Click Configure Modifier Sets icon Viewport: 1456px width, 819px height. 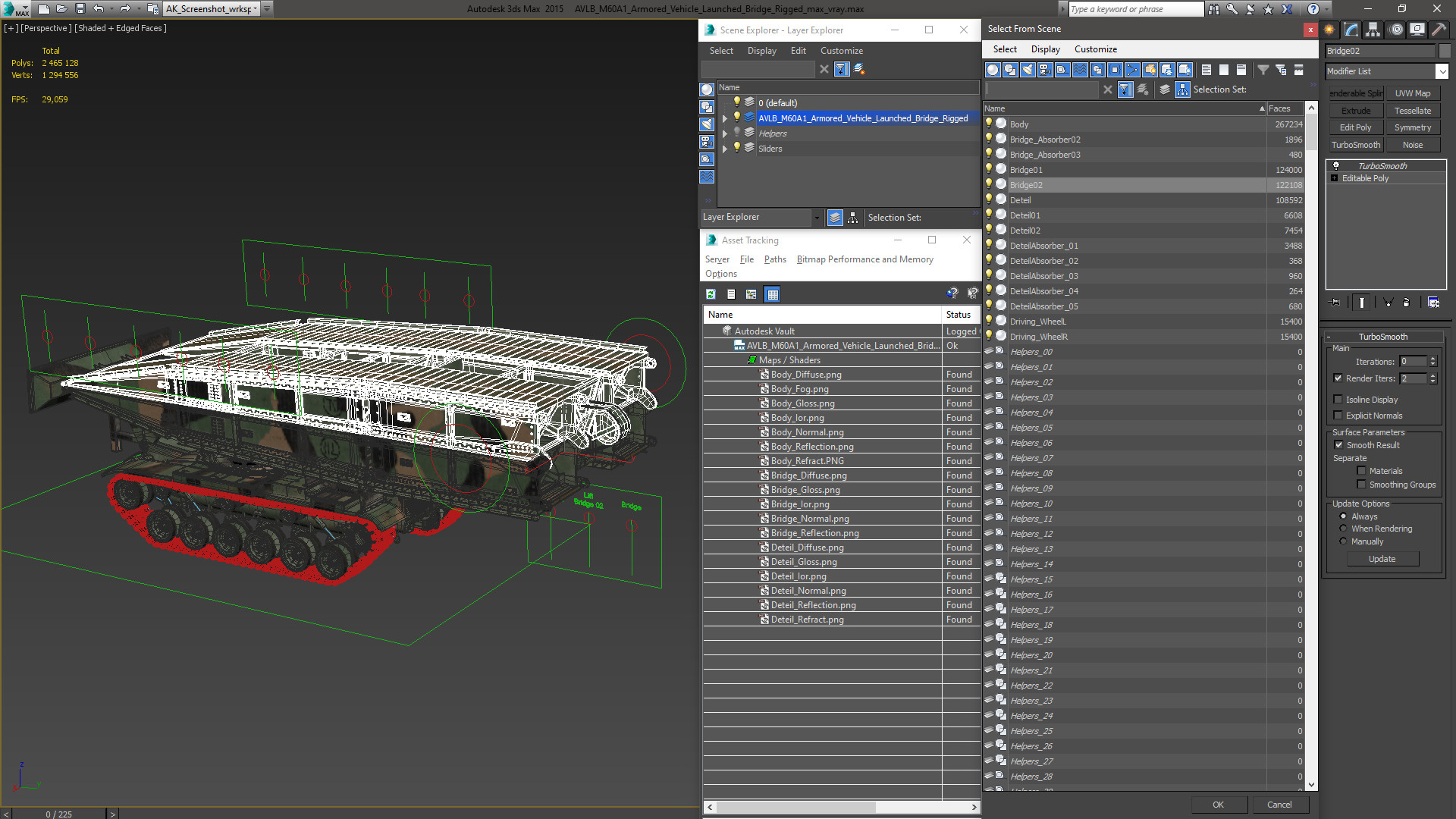[x=1433, y=302]
